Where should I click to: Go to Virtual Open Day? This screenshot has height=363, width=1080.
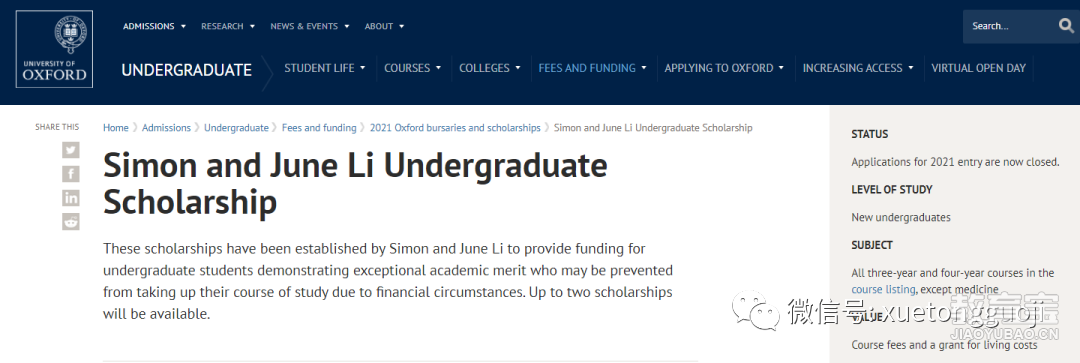pos(978,68)
